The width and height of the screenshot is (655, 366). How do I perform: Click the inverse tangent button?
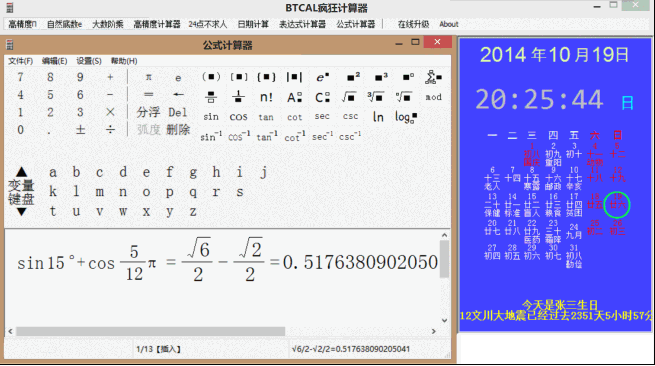pyautogui.click(x=267, y=136)
